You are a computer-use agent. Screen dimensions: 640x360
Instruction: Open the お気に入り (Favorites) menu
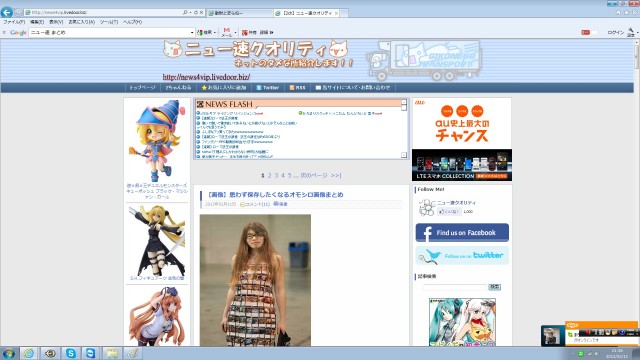pyautogui.click(x=81, y=22)
